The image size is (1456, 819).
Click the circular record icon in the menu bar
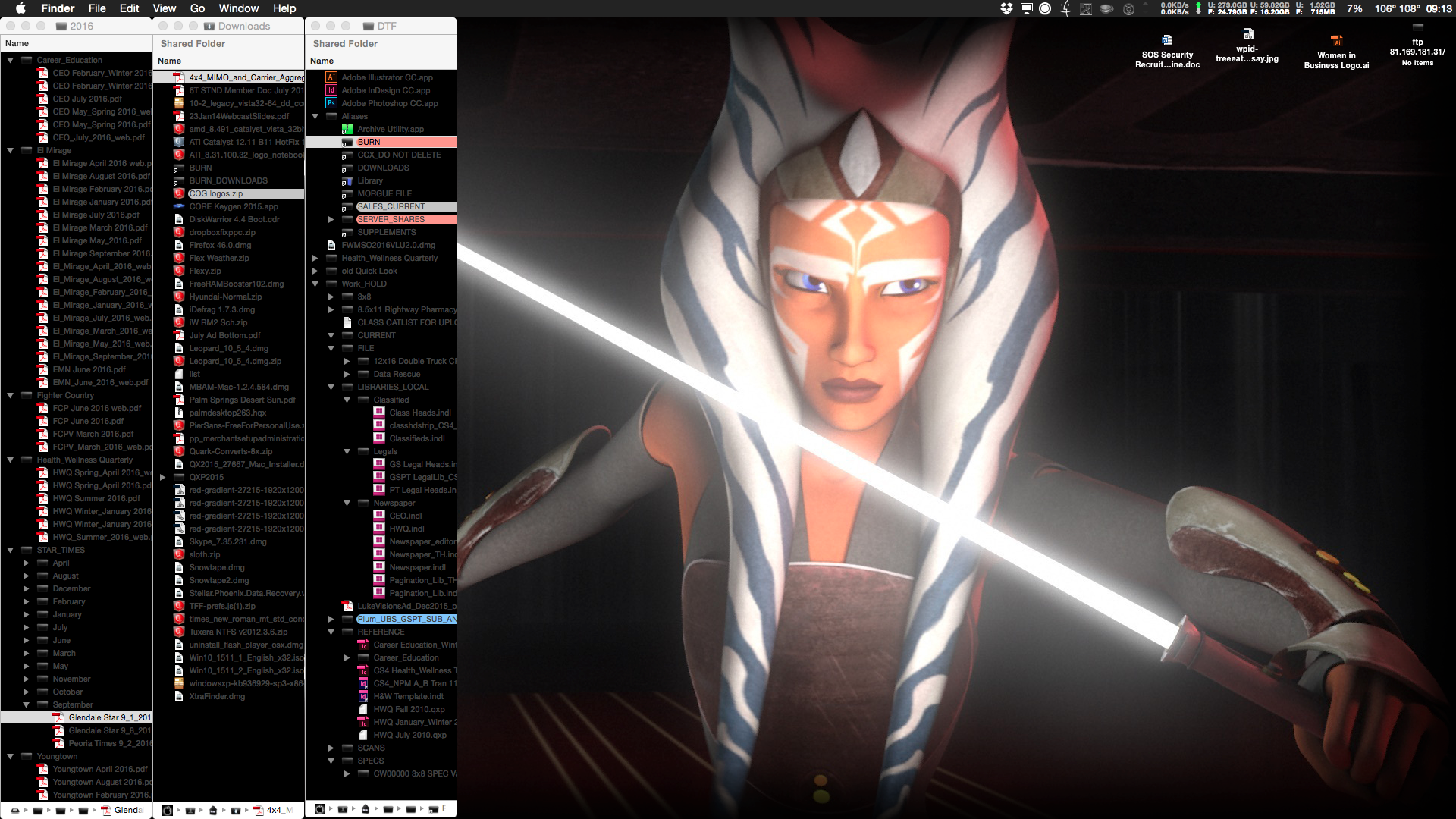pyautogui.click(x=1045, y=8)
